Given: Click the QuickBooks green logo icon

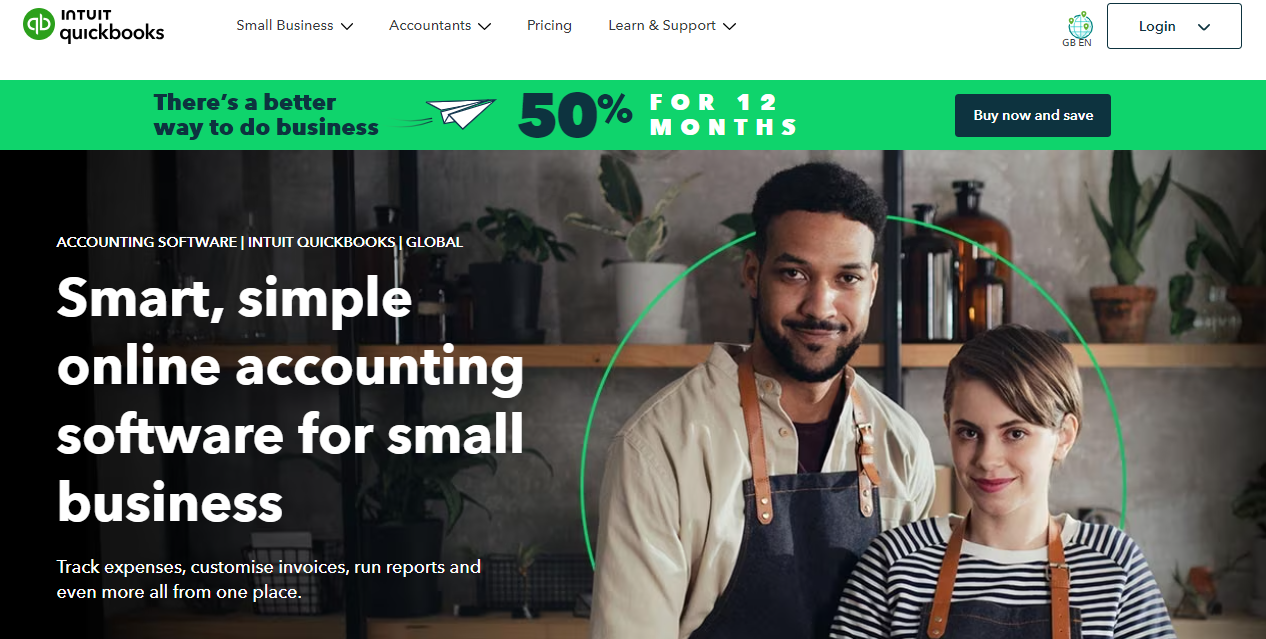Looking at the screenshot, I should [39, 26].
